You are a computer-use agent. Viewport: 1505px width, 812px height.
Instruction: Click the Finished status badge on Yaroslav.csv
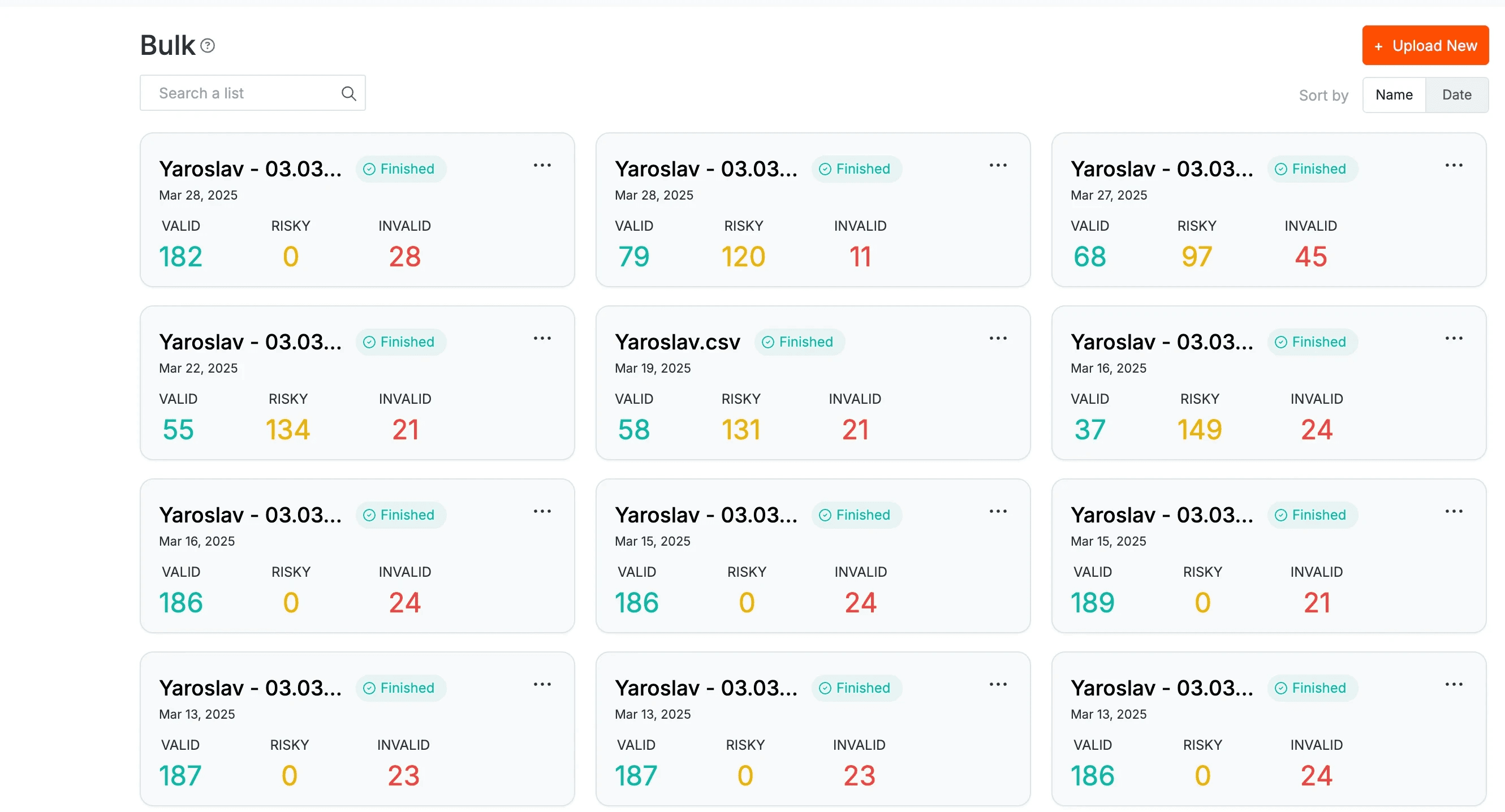(x=799, y=342)
